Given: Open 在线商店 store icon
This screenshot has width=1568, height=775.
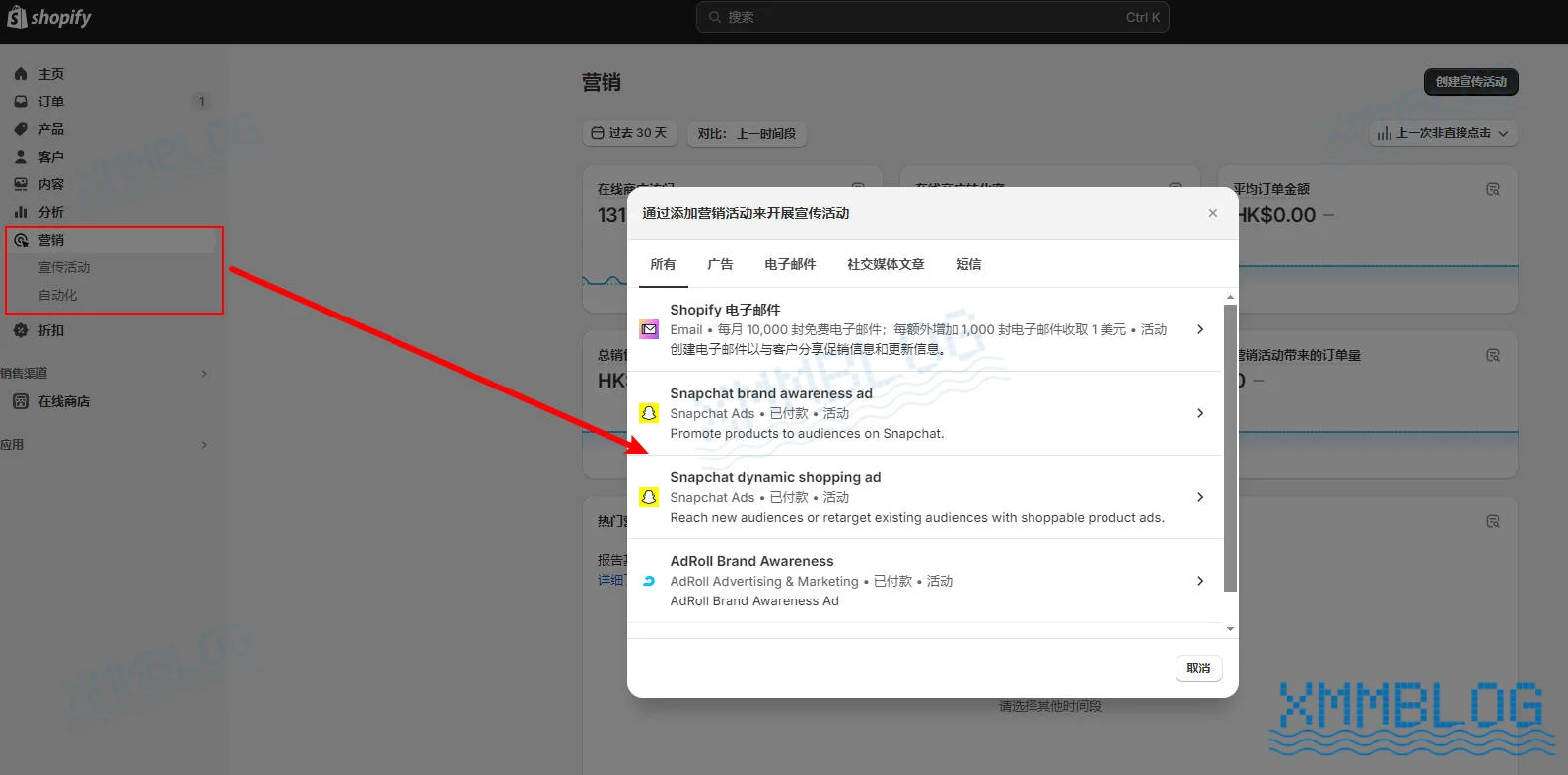Looking at the screenshot, I should [x=21, y=401].
